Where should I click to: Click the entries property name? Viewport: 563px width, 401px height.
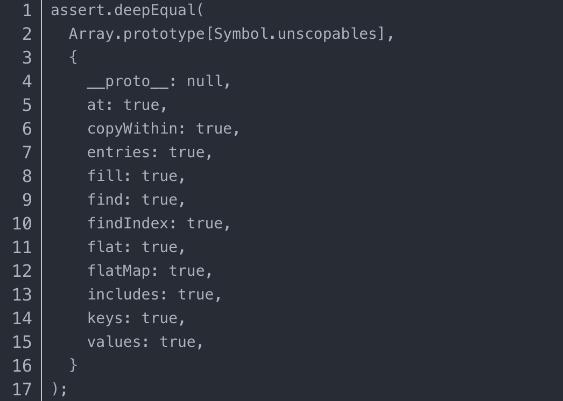pos(118,152)
